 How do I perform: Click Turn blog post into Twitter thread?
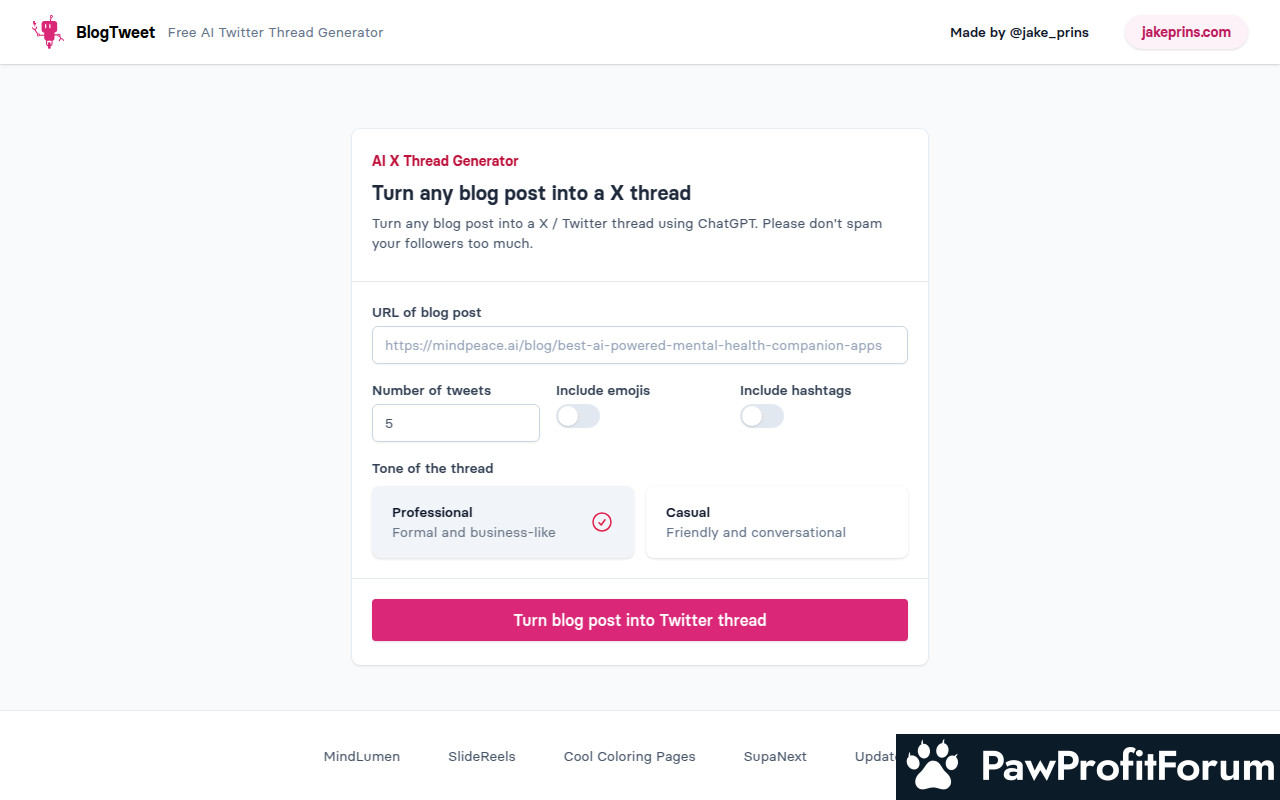640,620
